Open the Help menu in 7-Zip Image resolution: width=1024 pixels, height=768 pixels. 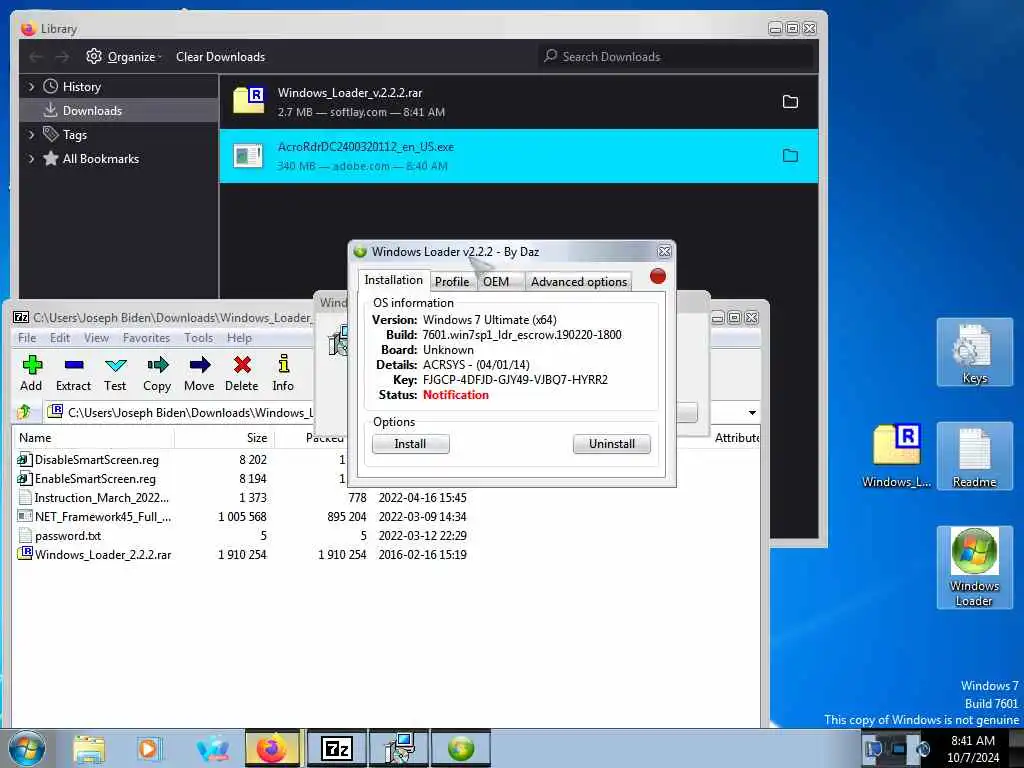tap(239, 338)
